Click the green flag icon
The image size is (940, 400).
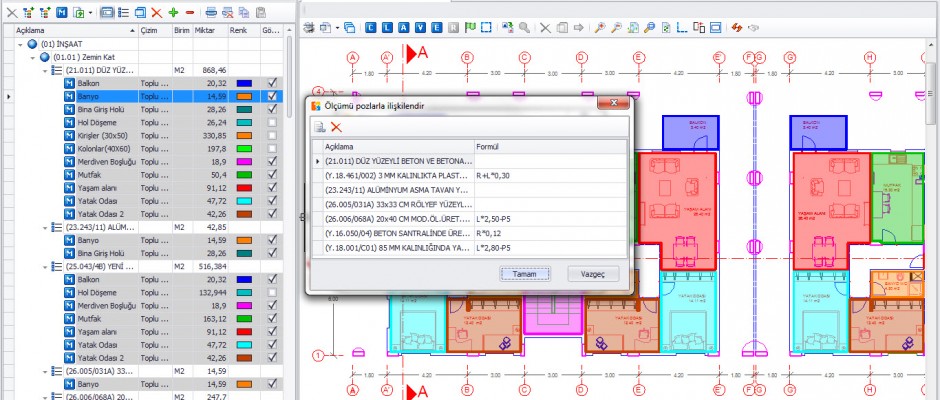coord(471,27)
